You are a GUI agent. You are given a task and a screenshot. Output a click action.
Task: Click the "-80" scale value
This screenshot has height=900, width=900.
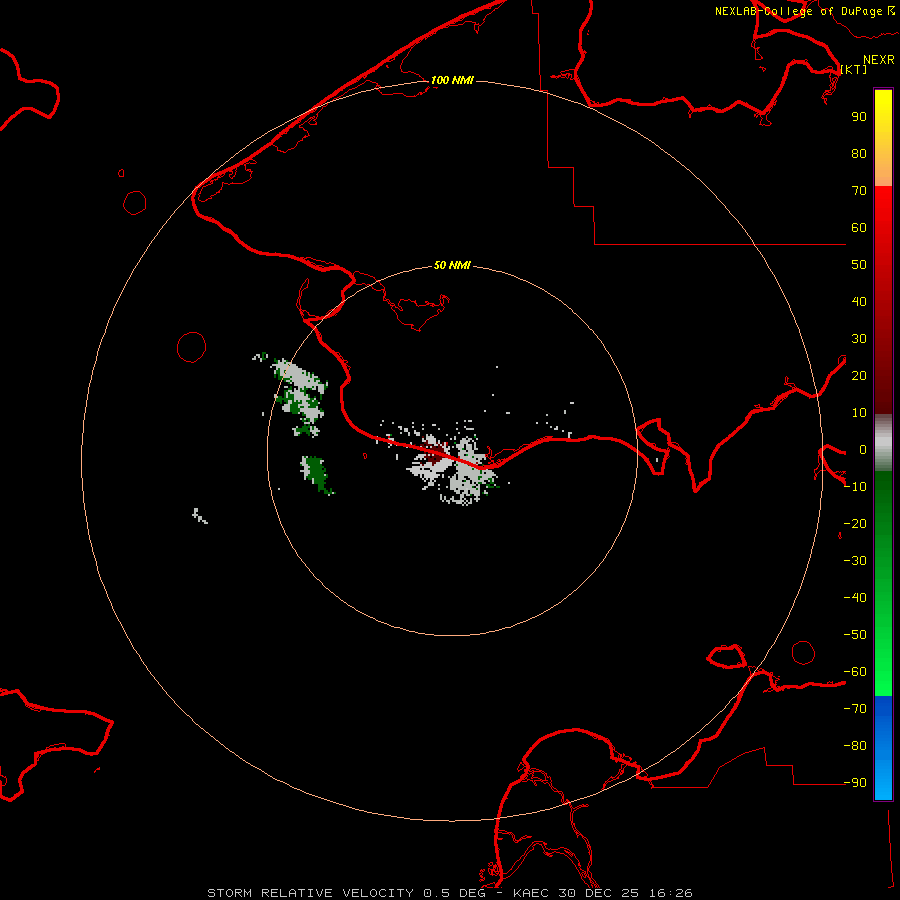pos(855,746)
